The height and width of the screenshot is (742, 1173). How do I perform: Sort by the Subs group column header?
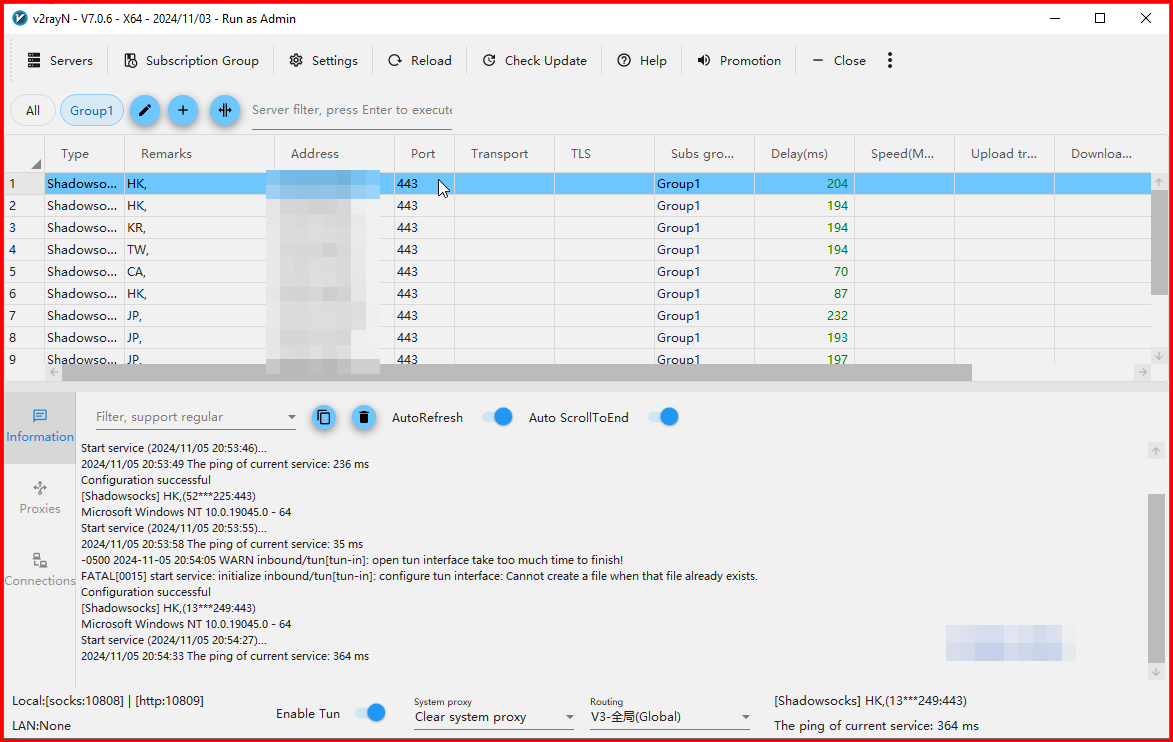point(704,153)
